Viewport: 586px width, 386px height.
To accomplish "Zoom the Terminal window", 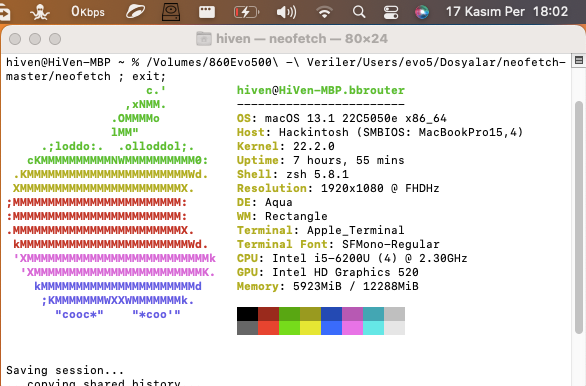I will [x=55, y=39].
